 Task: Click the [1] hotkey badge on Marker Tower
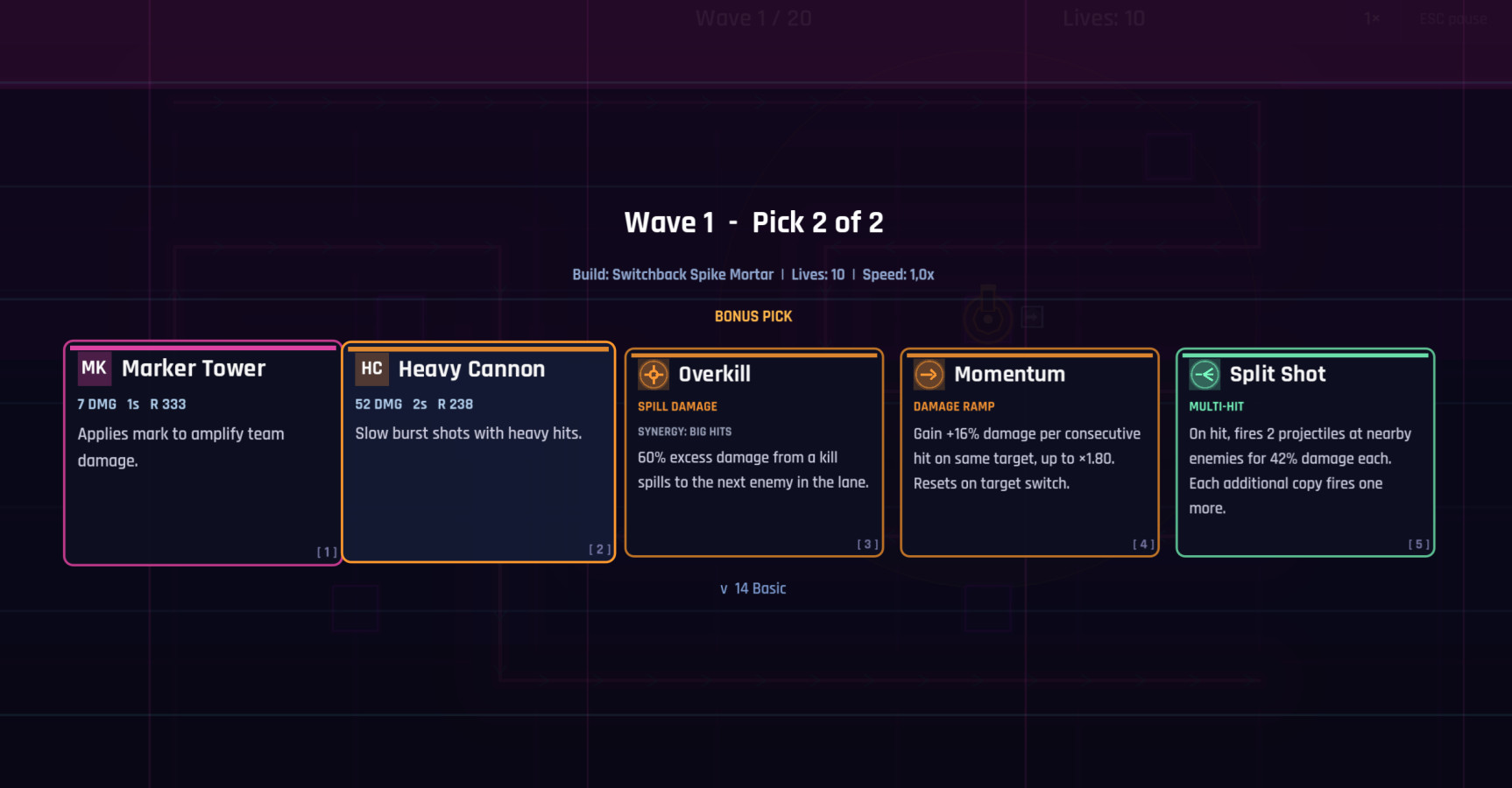pyautogui.click(x=326, y=552)
